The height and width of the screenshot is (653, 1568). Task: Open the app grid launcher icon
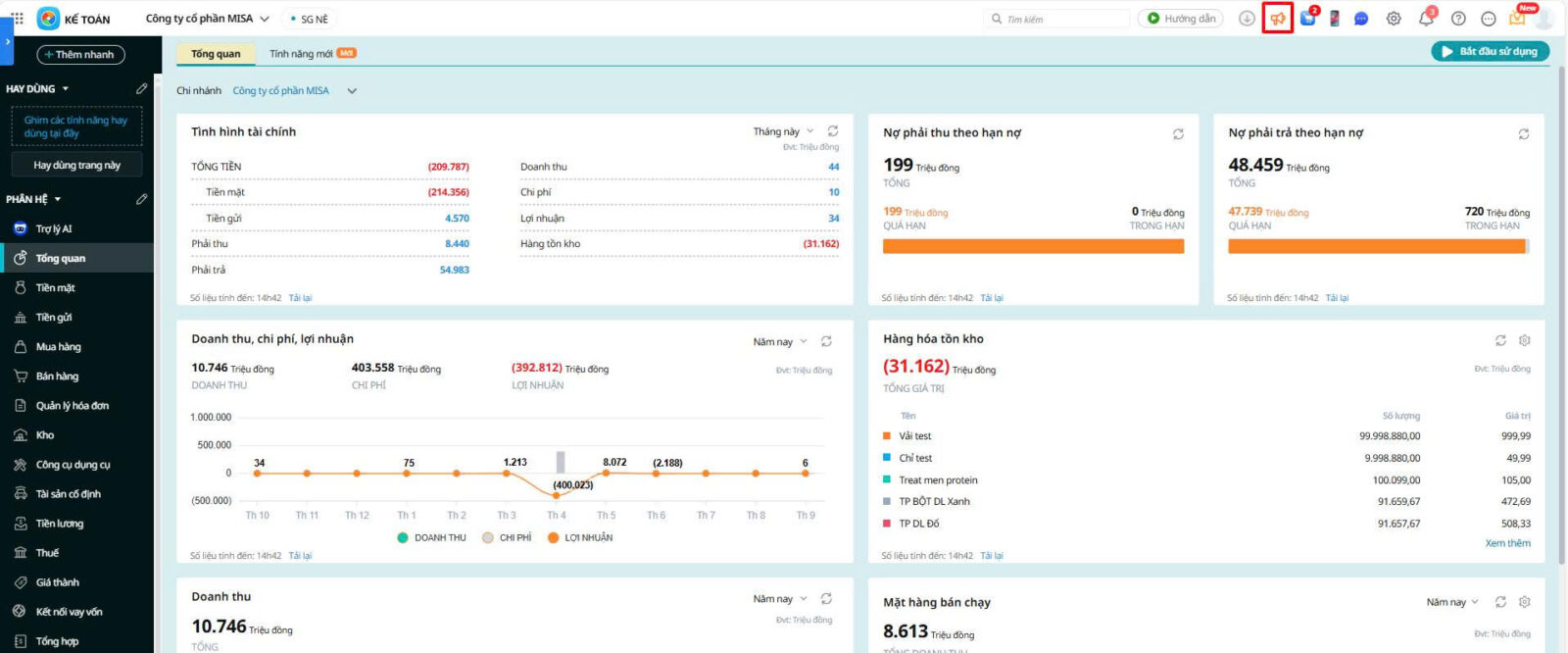tap(18, 19)
